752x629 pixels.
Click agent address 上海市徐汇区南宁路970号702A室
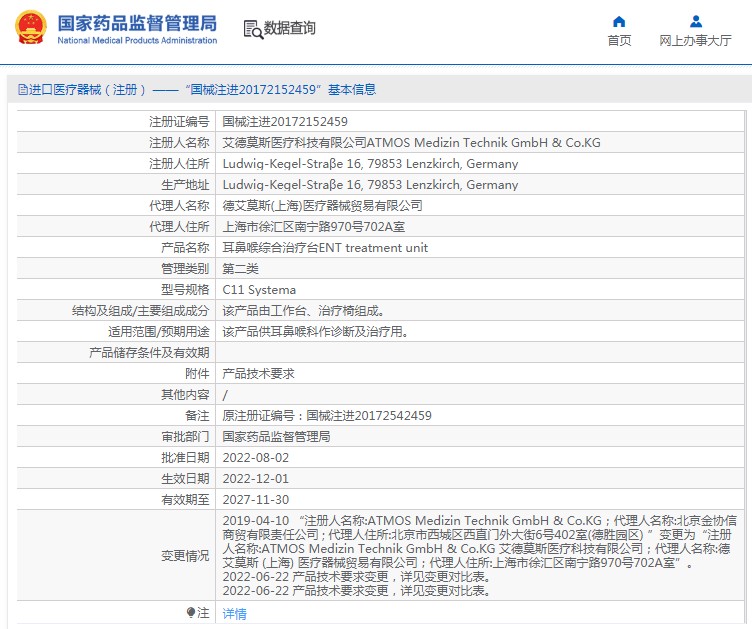[314, 227]
